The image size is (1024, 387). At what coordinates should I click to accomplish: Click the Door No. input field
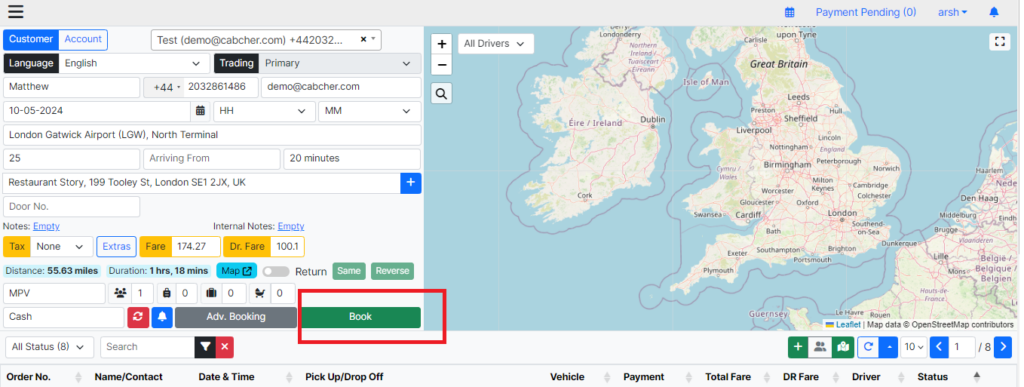[x=72, y=206]
